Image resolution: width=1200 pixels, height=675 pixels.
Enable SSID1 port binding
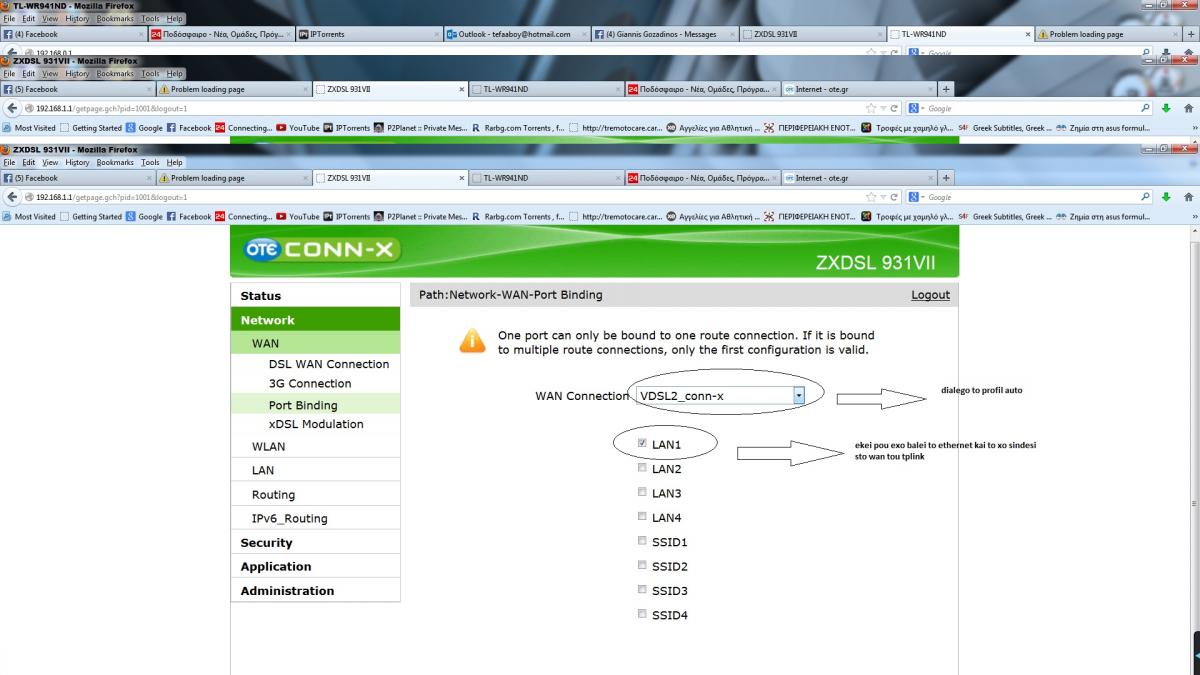pyautogui.click(x=642, y=541)
